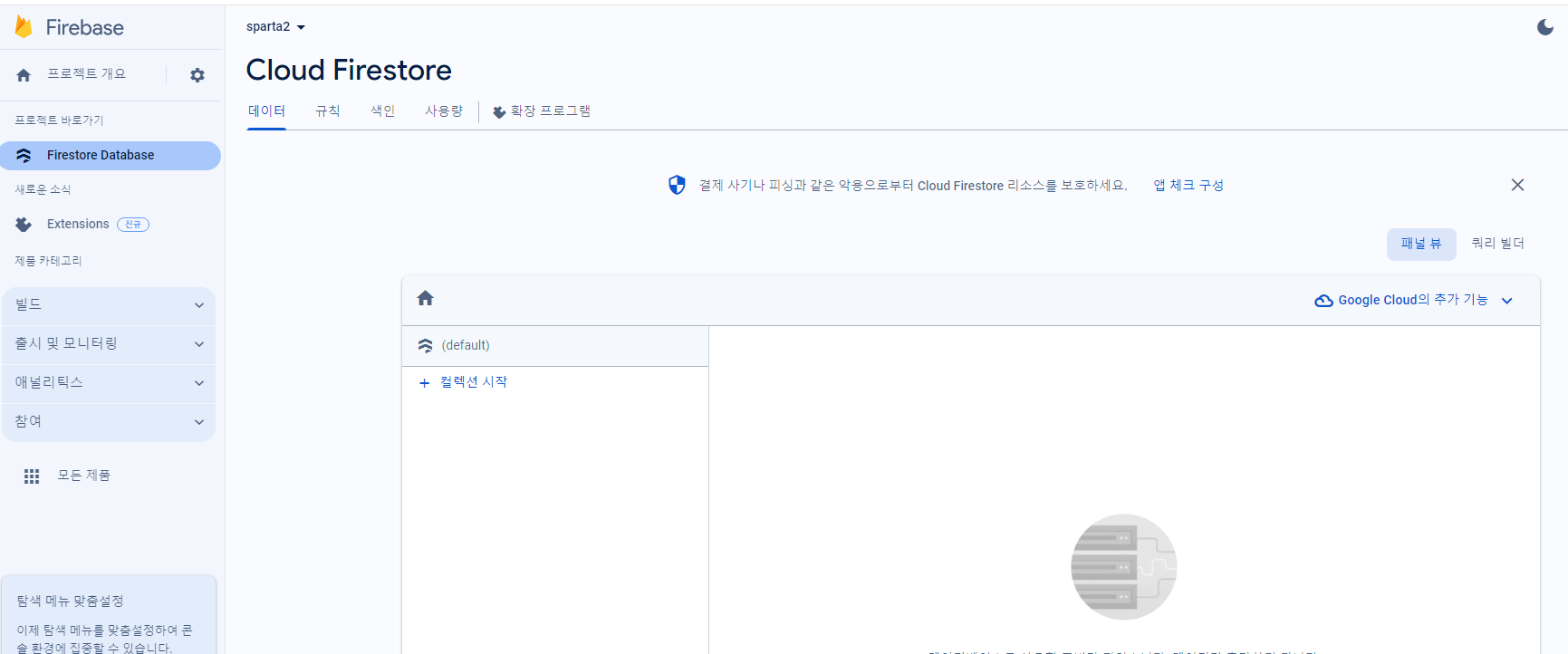The height and width of the screenshot is (654, 1568).
Task: Click the home icon beside 프로젝트 개요
Action: (24, 75)
